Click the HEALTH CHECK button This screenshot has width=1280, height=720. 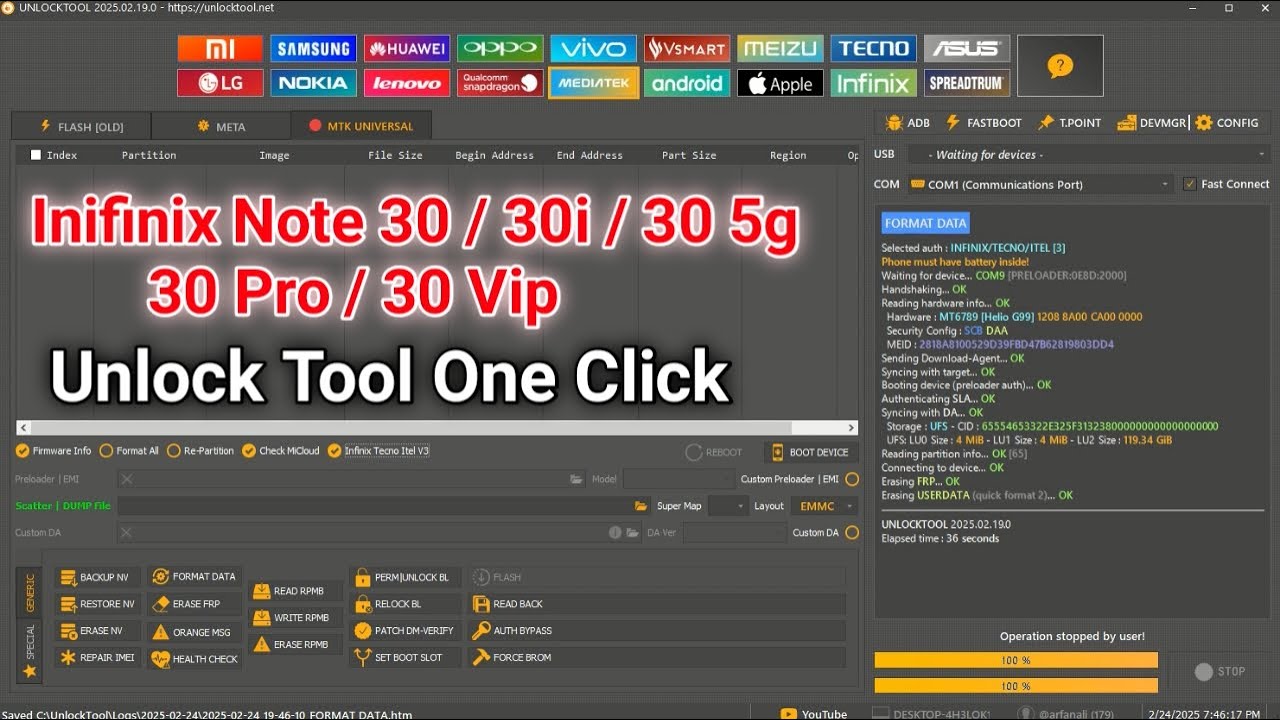[x=195, y=659]
